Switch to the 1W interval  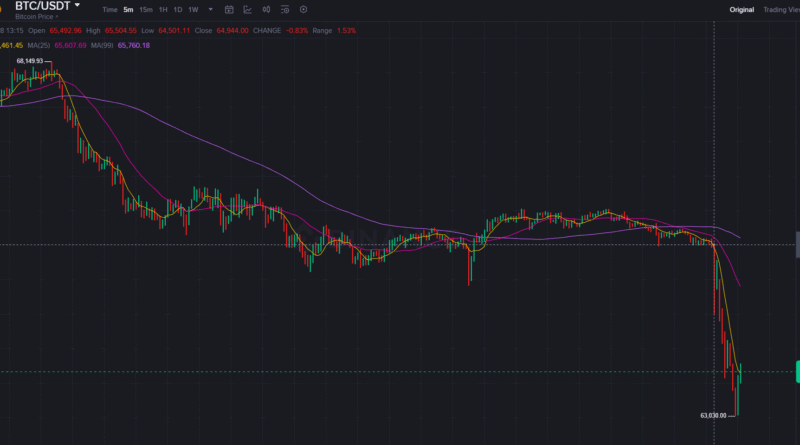pos(193,10)
